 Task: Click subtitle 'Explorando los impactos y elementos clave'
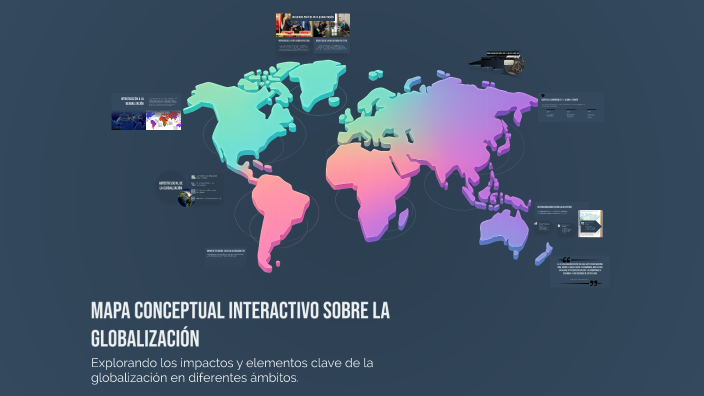coord(232,370)
